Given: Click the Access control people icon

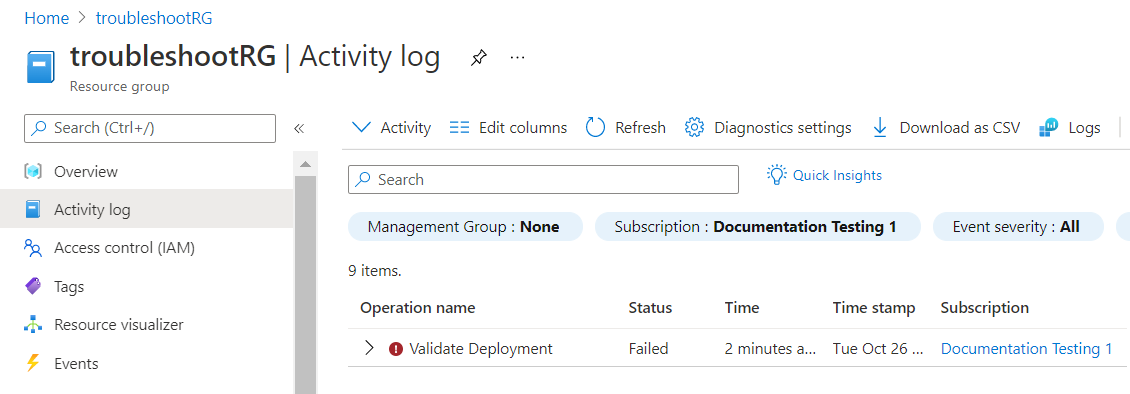Looking at the screenshot, I should click(33, 249).
